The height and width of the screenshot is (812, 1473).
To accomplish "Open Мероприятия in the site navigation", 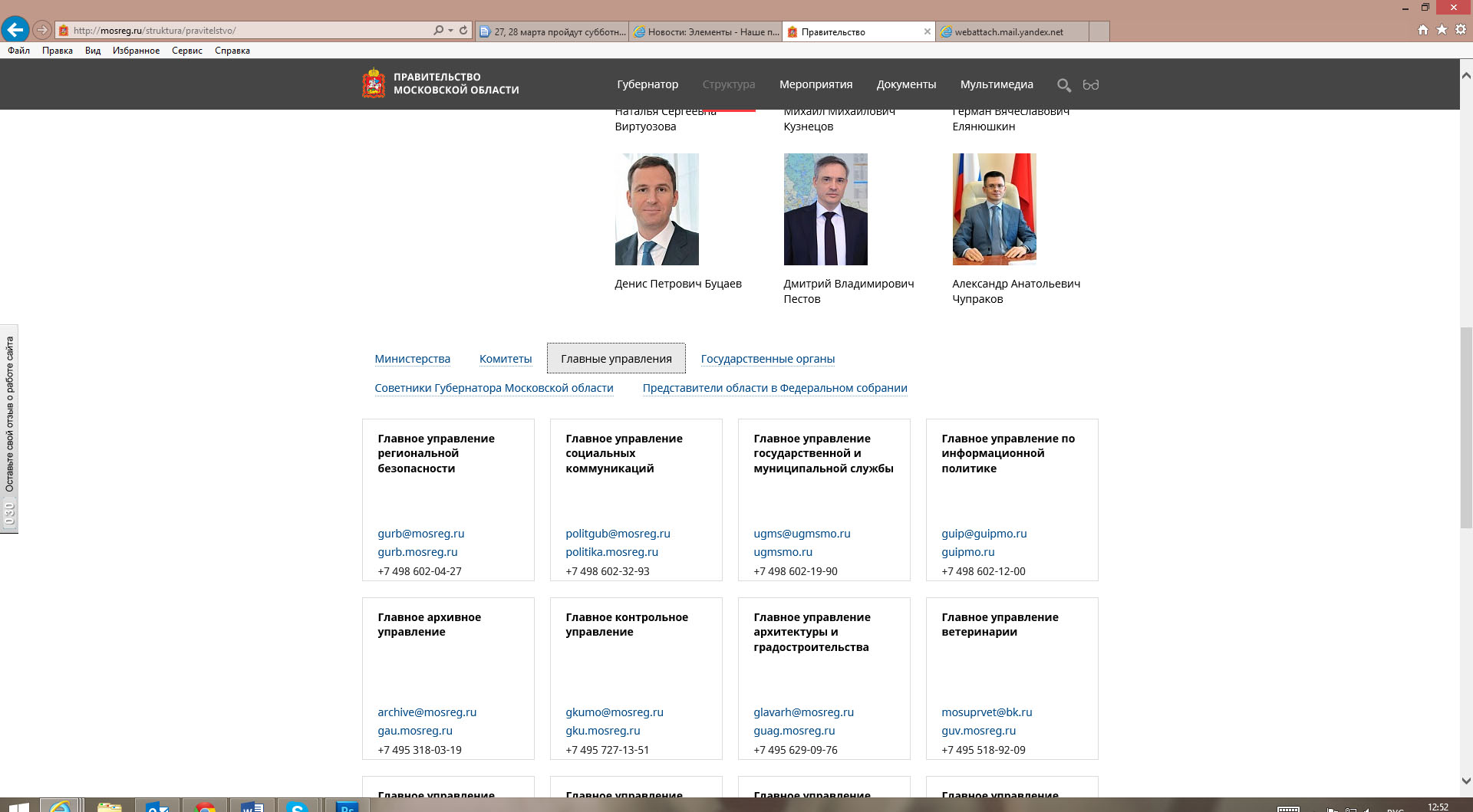I will click(x=816, y=84).
